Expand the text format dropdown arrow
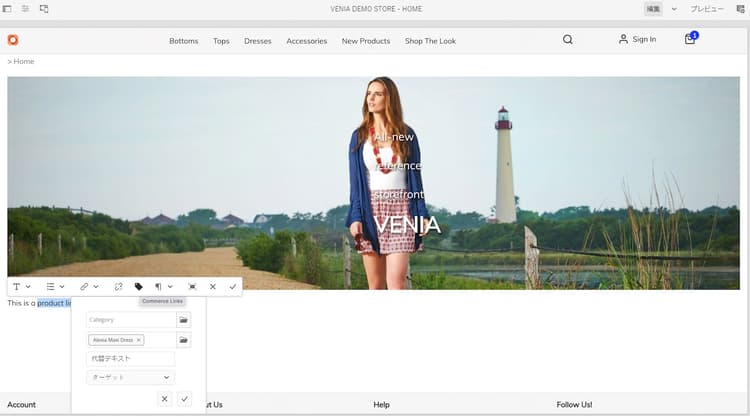The image size is (750, 416). tap(28, 286)
